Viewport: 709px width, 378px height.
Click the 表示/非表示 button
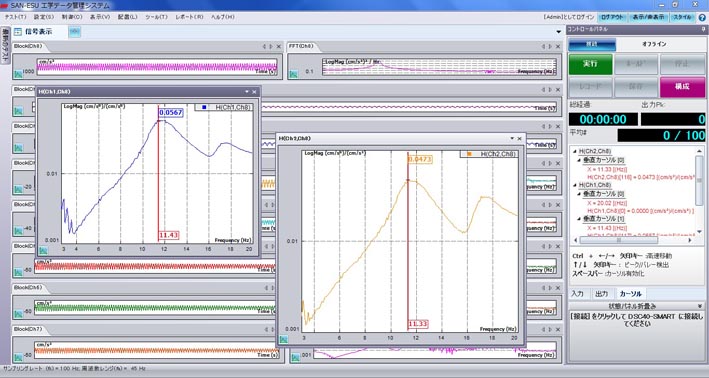pos(648,17)
